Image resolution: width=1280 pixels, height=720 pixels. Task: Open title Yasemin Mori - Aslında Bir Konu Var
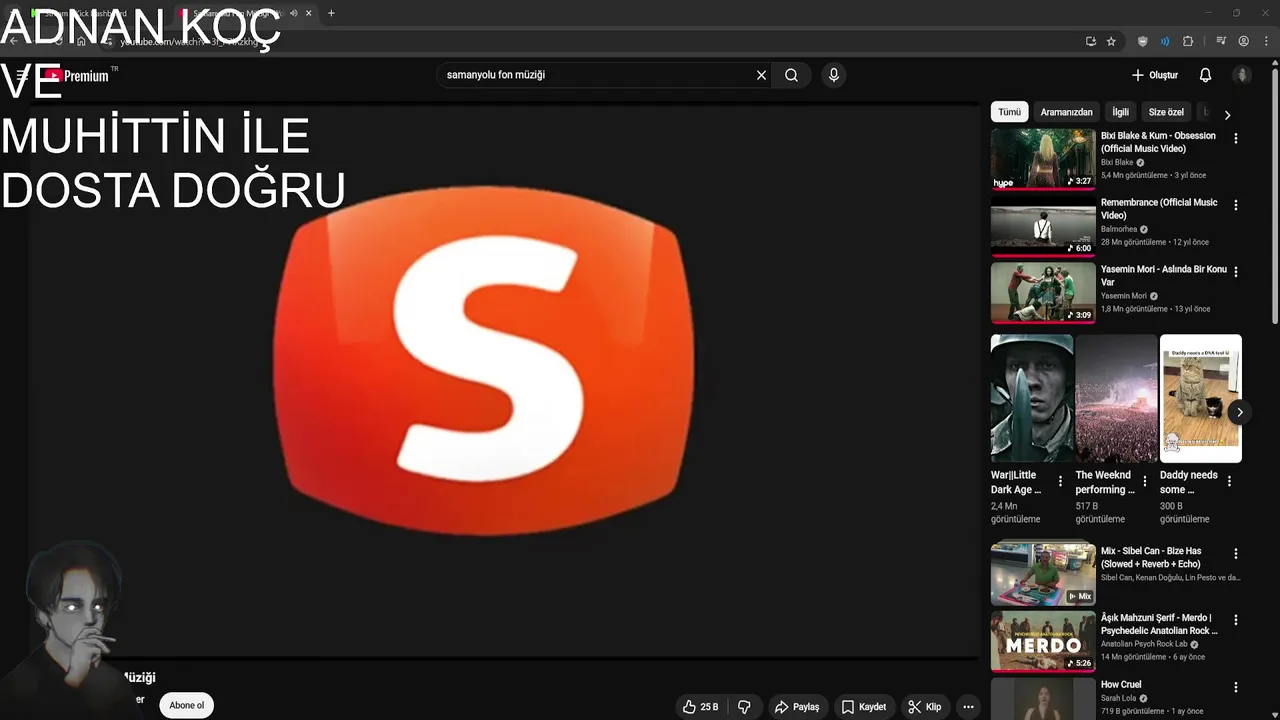click(1164, 275)
